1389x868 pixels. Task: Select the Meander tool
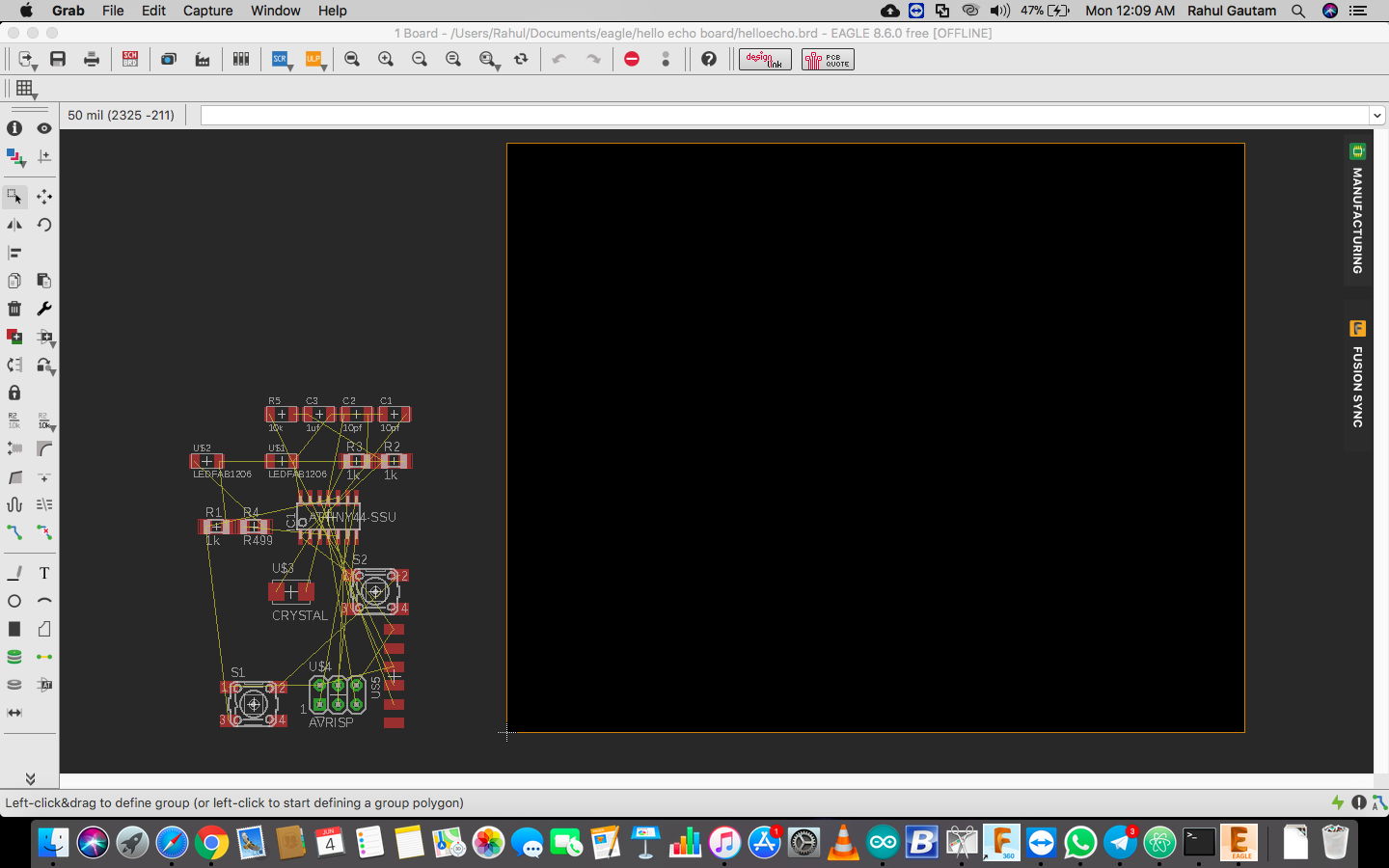14,504
